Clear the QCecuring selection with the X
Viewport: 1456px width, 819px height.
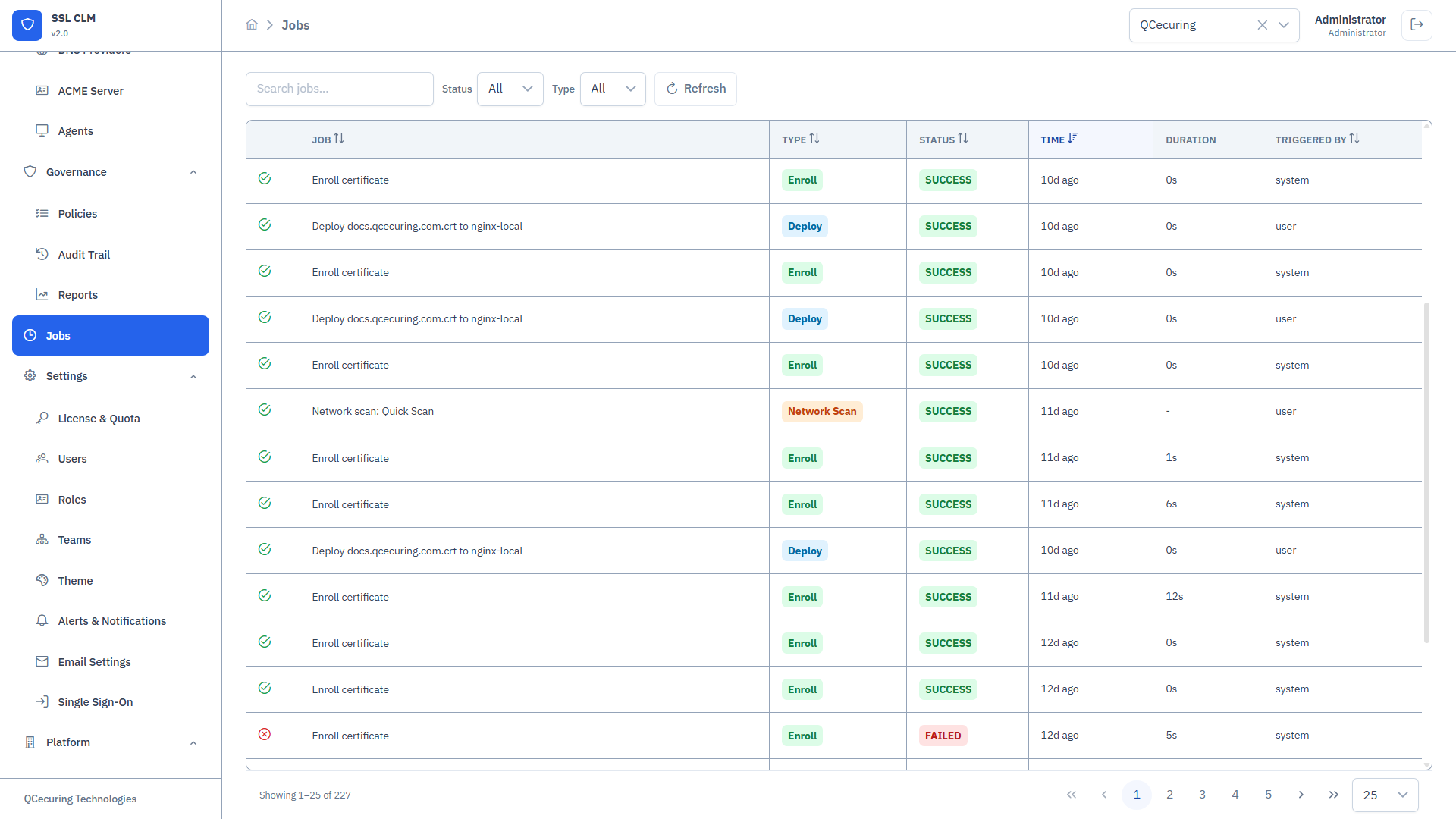1262,25
